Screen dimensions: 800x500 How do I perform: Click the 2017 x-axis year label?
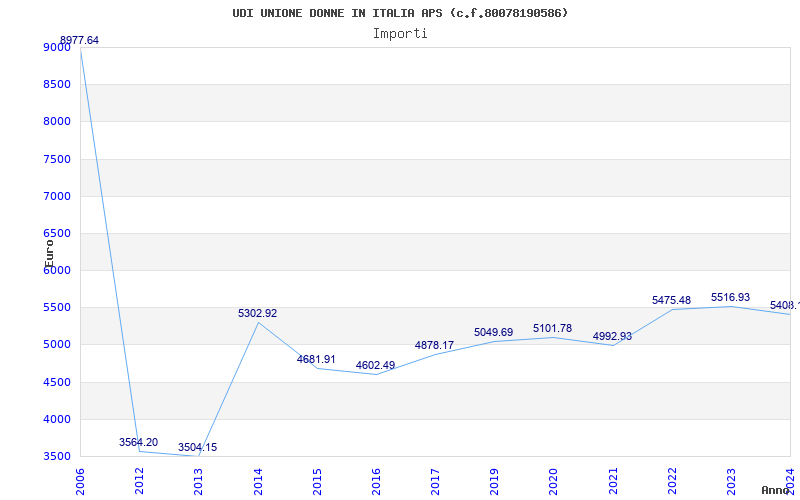point(435,482)
